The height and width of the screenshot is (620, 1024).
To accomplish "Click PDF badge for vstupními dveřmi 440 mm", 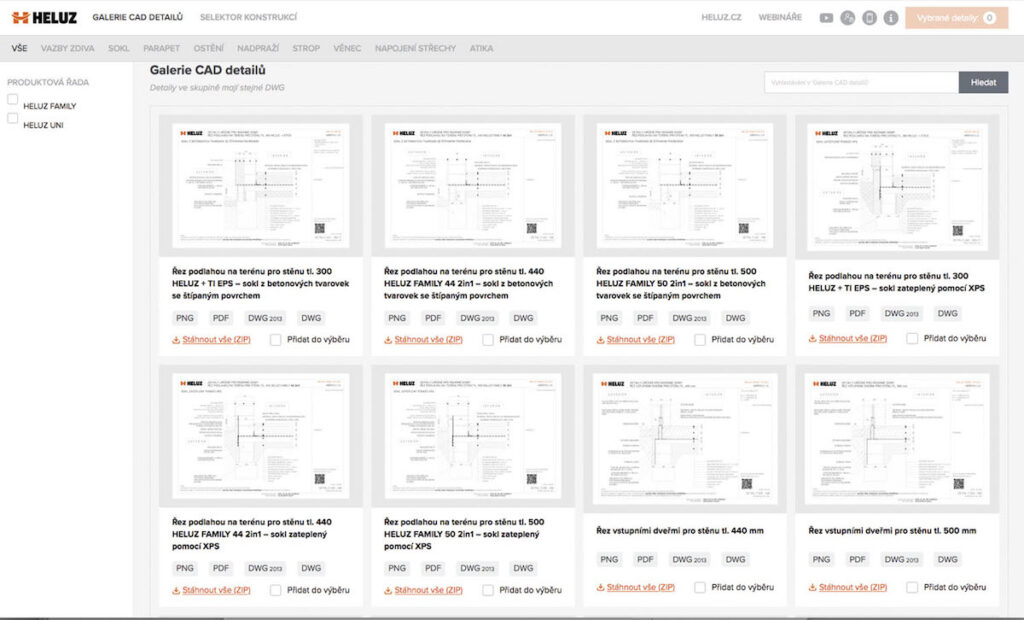I will [x=646, y=560].
